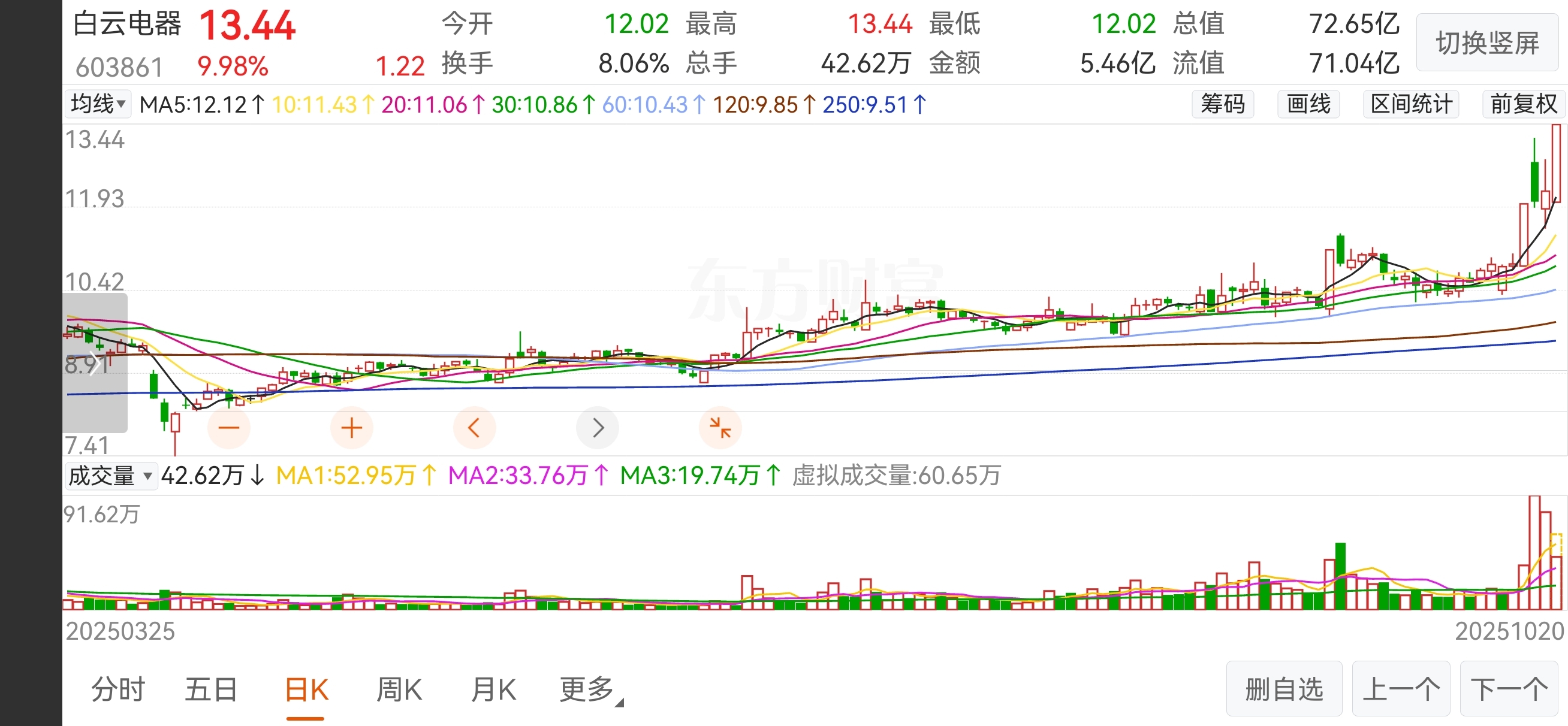The image size is (1568, 726).
Task: Switch to the 五日 tab
Action: click(x=211, y=689)
